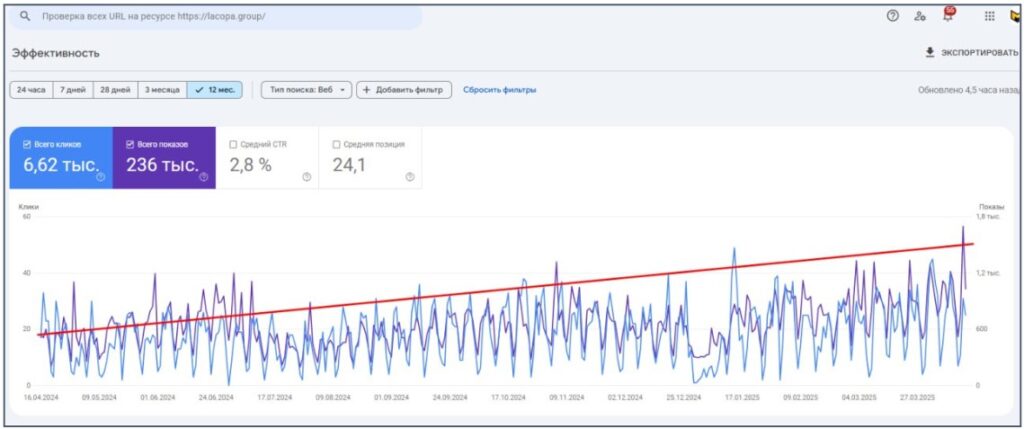The height and width of the screenshot is (429, 1024).
Task: Click help icon in Средняя позиция card
Action: click(409, 177)
